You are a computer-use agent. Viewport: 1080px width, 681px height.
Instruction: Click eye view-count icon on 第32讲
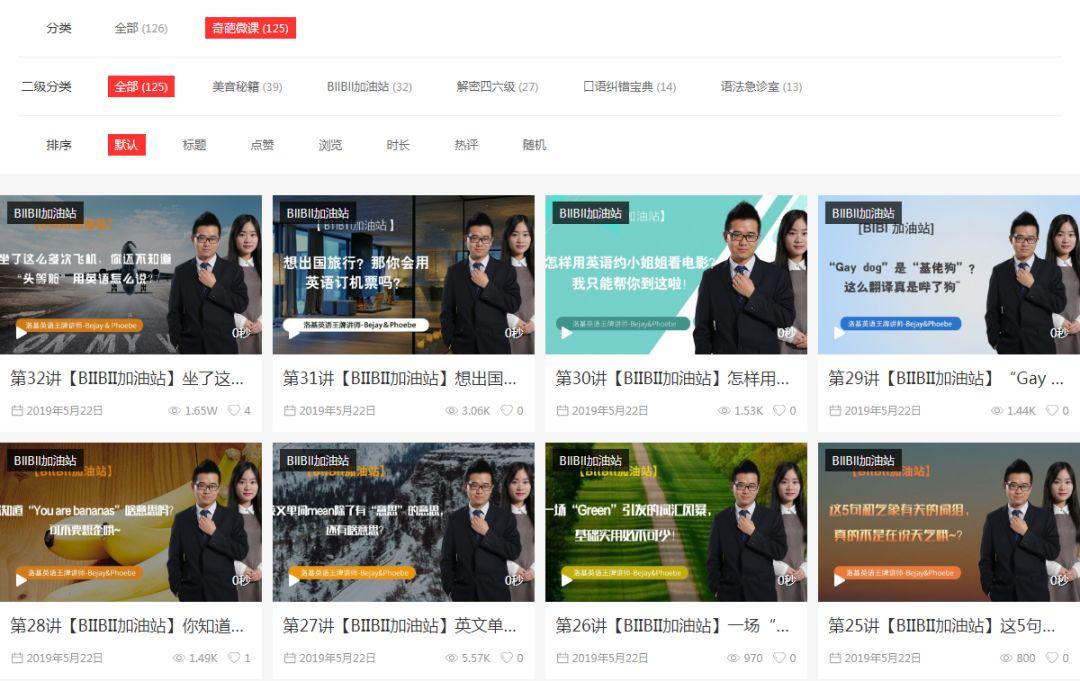point(174,410)
